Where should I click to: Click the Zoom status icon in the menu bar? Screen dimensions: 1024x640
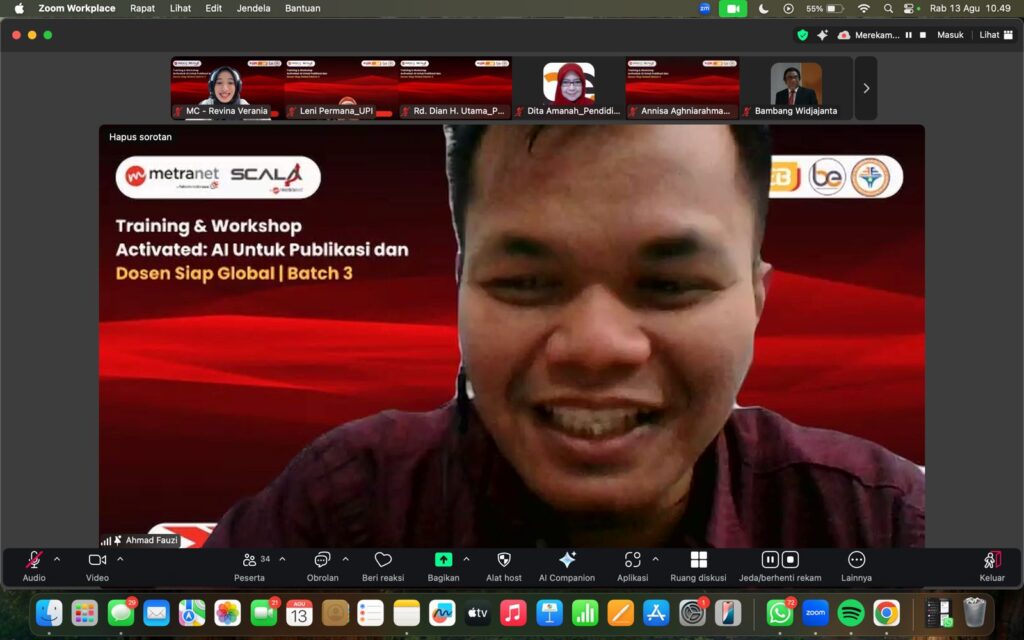[x=705, y=8]
